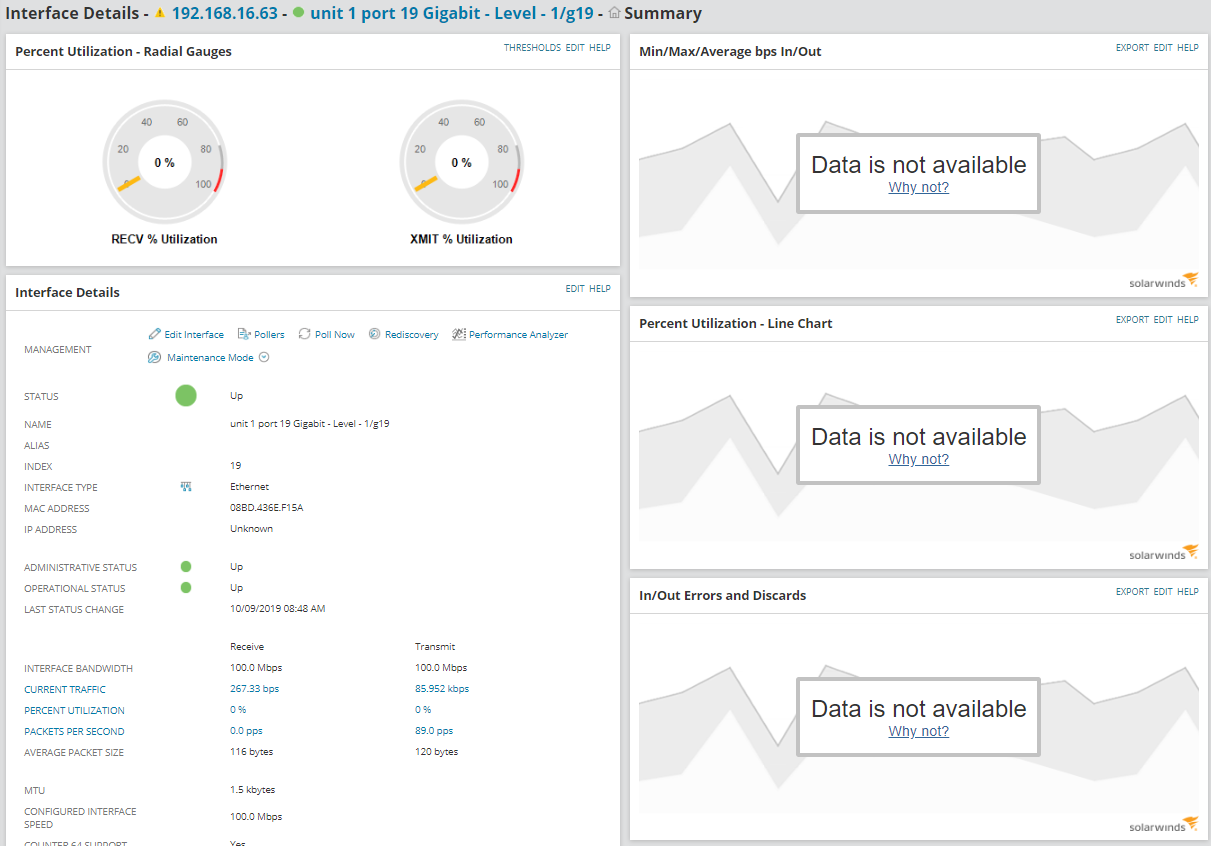Click the SolarWinds logo in Percent Utilization Line Chart
Image resolution: width=1211 pixels, height=846 pixels.
(1163, 553)
